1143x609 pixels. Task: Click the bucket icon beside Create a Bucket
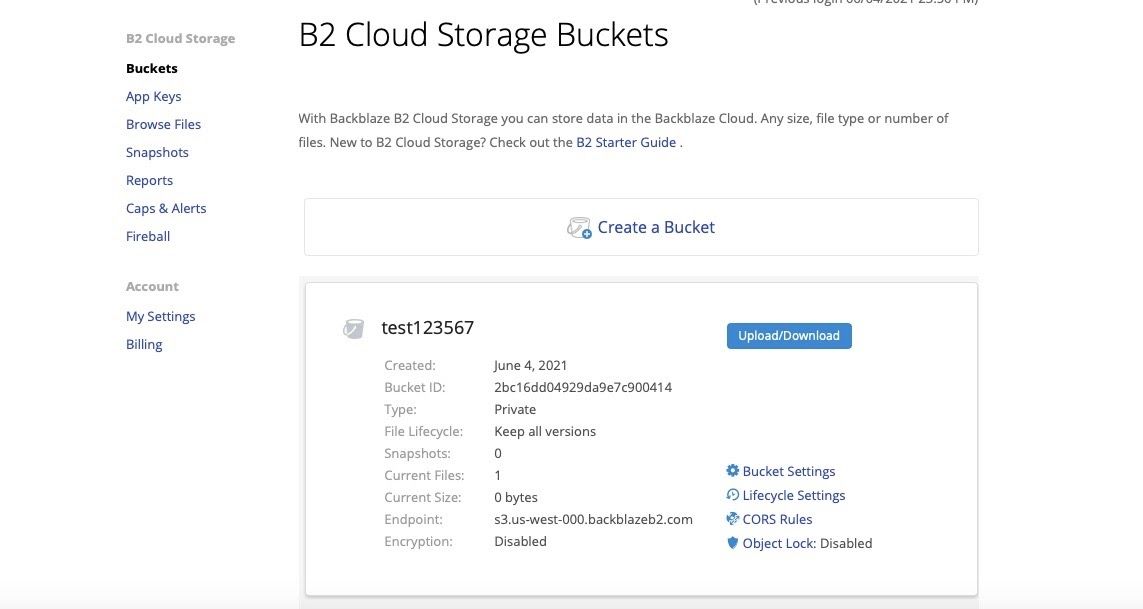(579, 228)
